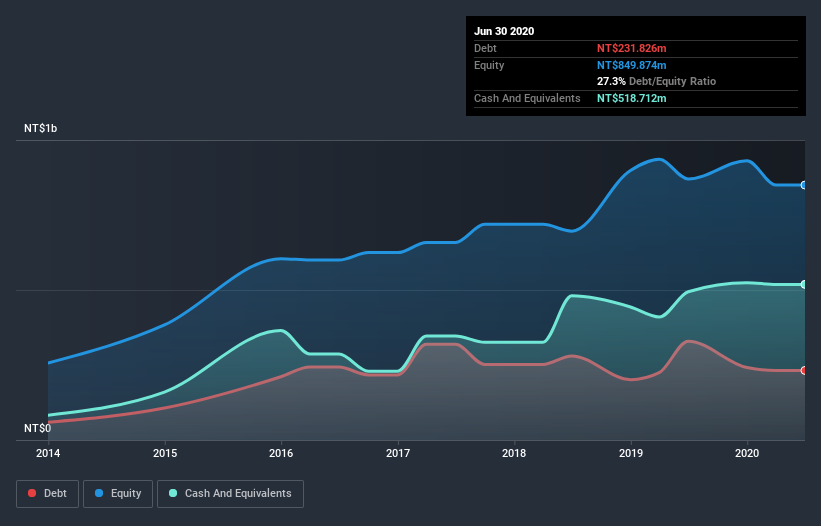Screen dimensions: 821x526
Task: Click the Debt row label in tooltip
Action: coord(485,48)
